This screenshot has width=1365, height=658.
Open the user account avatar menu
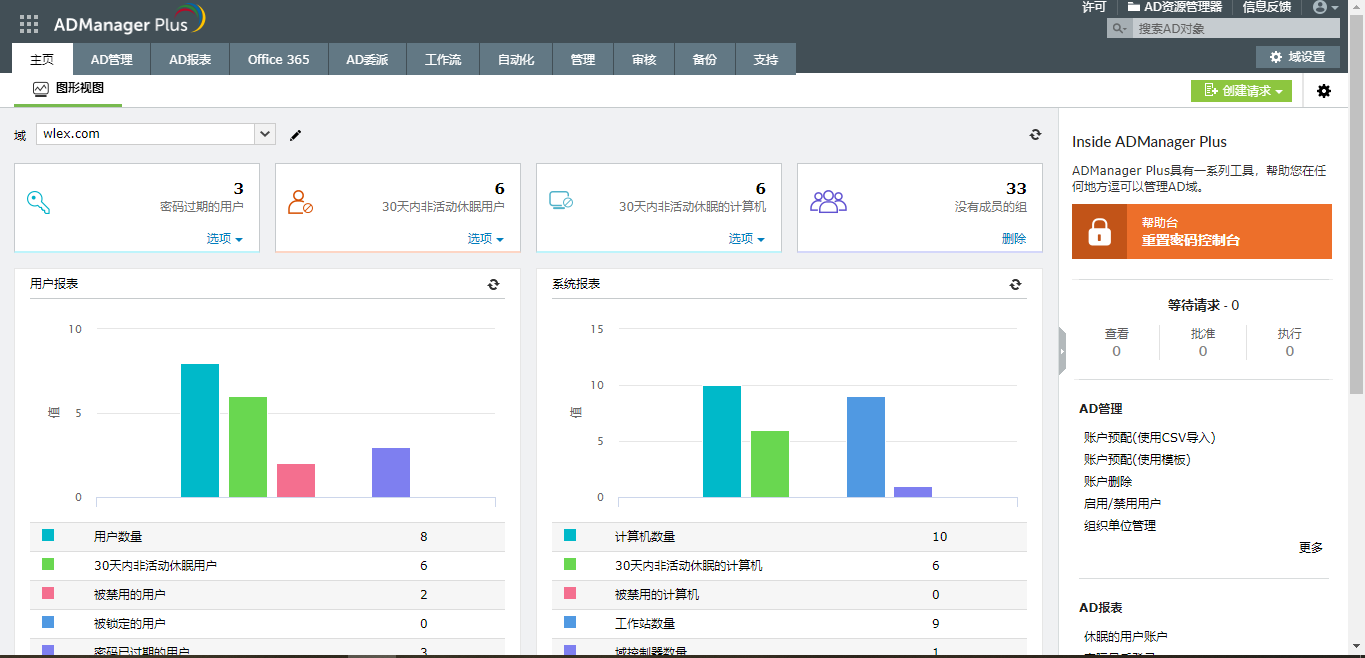(1326, 7)
